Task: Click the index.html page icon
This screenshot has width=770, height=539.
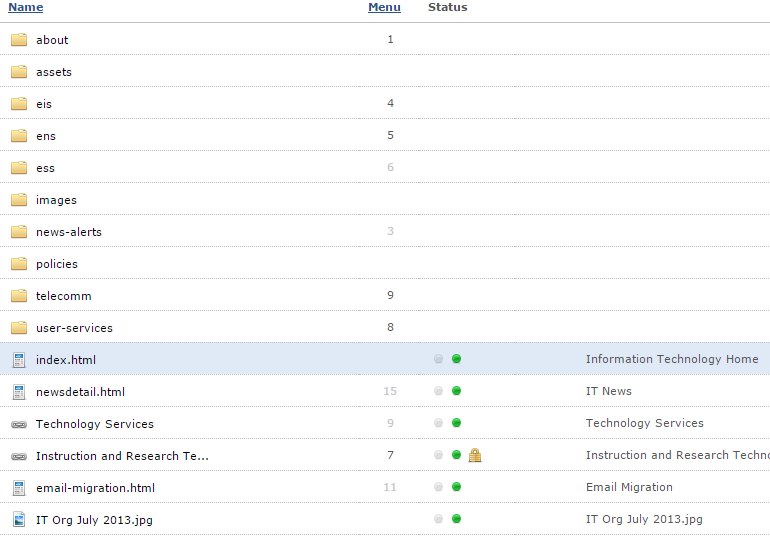Action: click(19, 360)
